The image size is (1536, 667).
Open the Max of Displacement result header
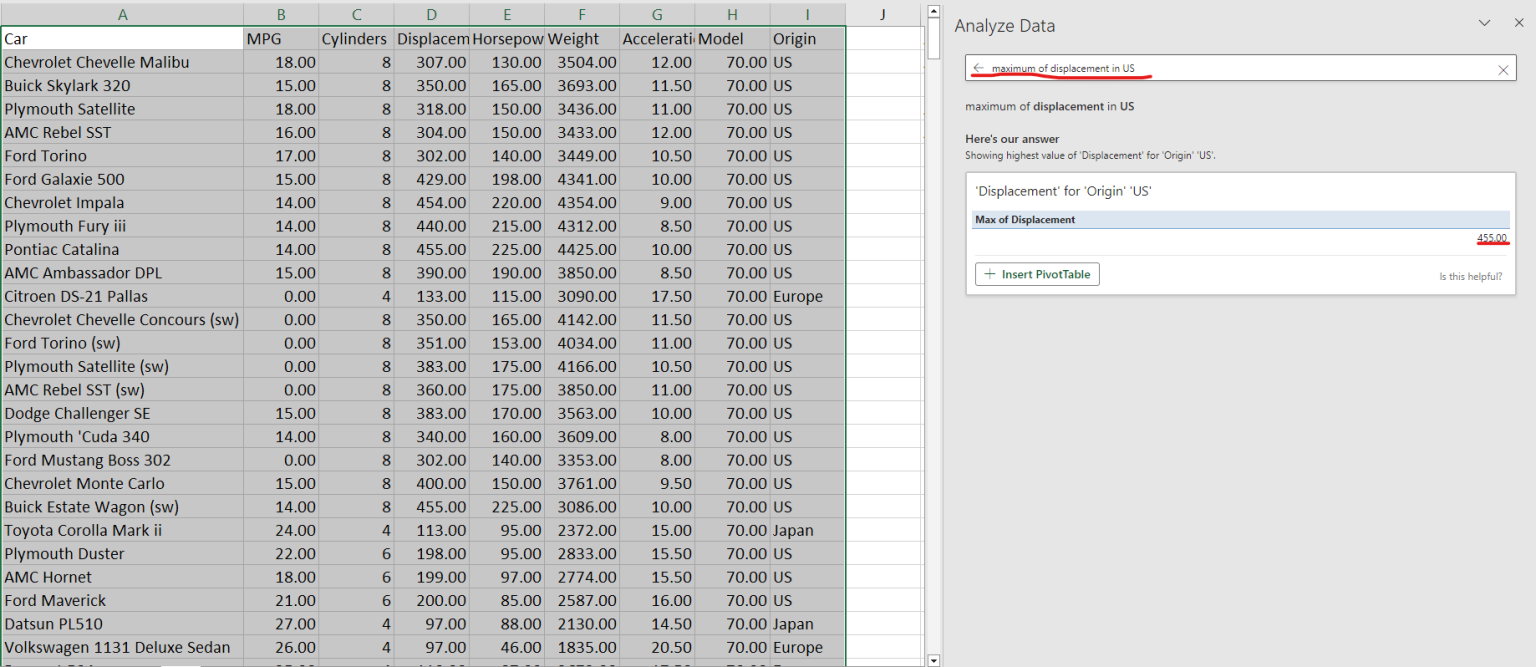pyautogui.click(x=1025, y=219)
